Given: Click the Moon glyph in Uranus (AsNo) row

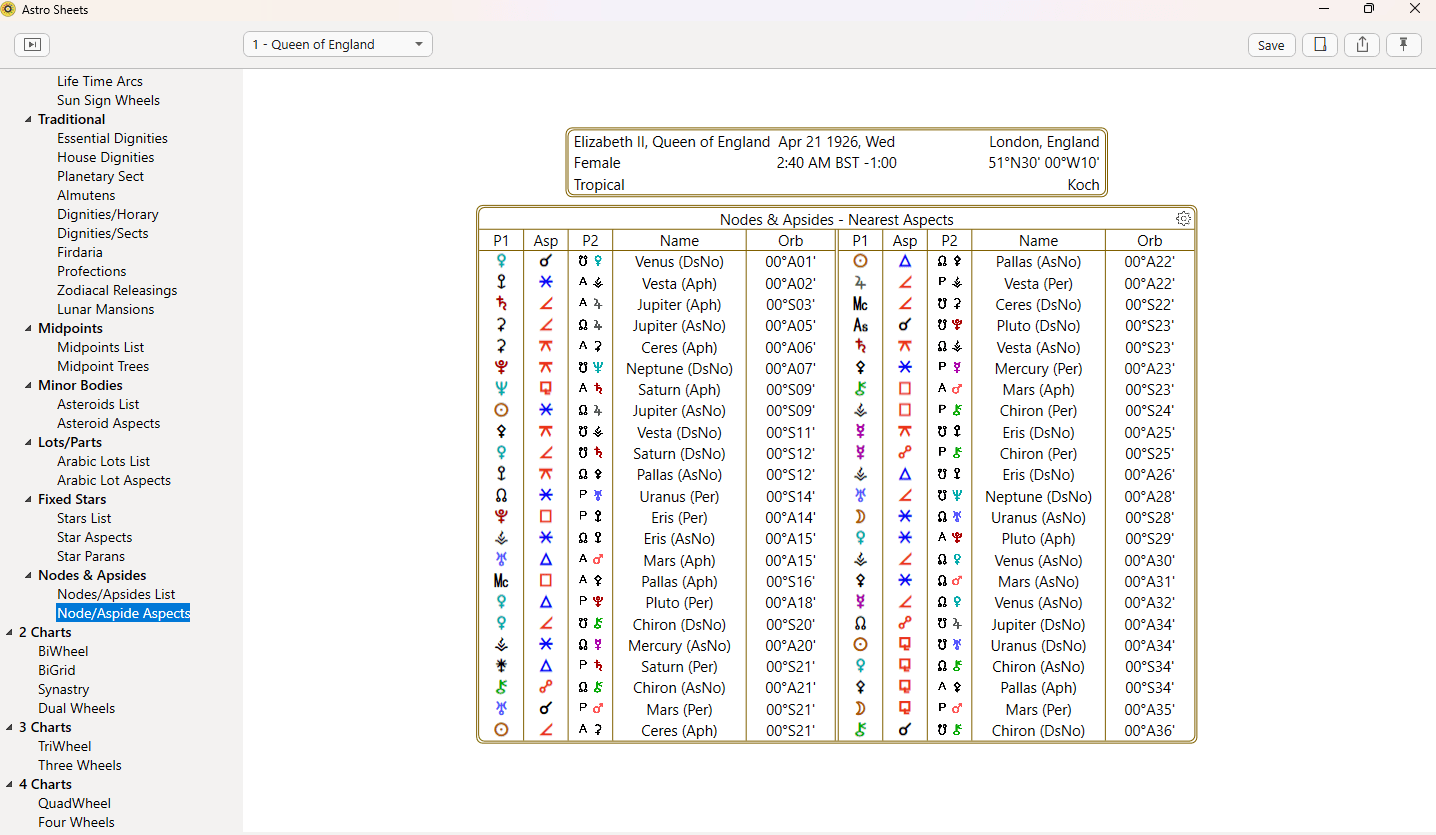Looking at the screenshot, I should pos(860,517).
